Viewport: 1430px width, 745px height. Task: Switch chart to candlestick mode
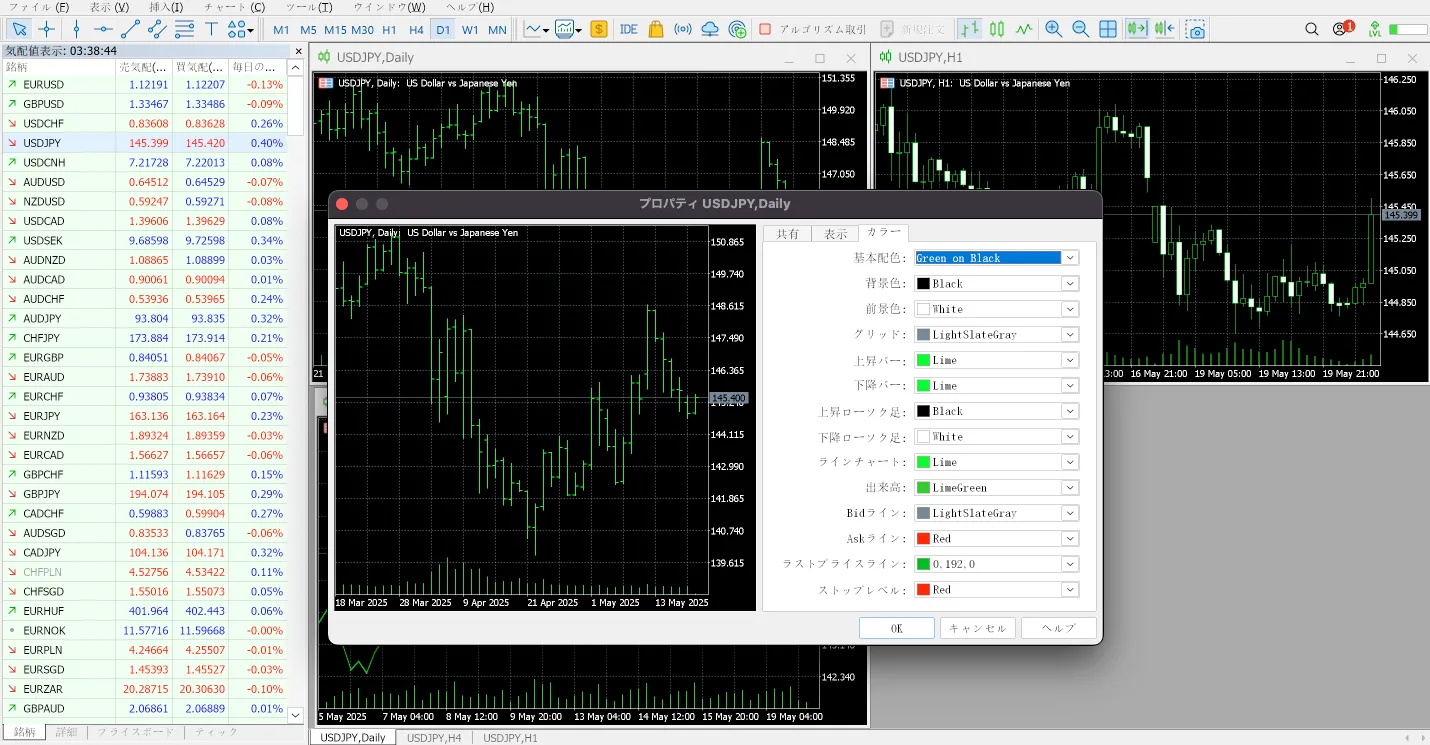[995, 29]
